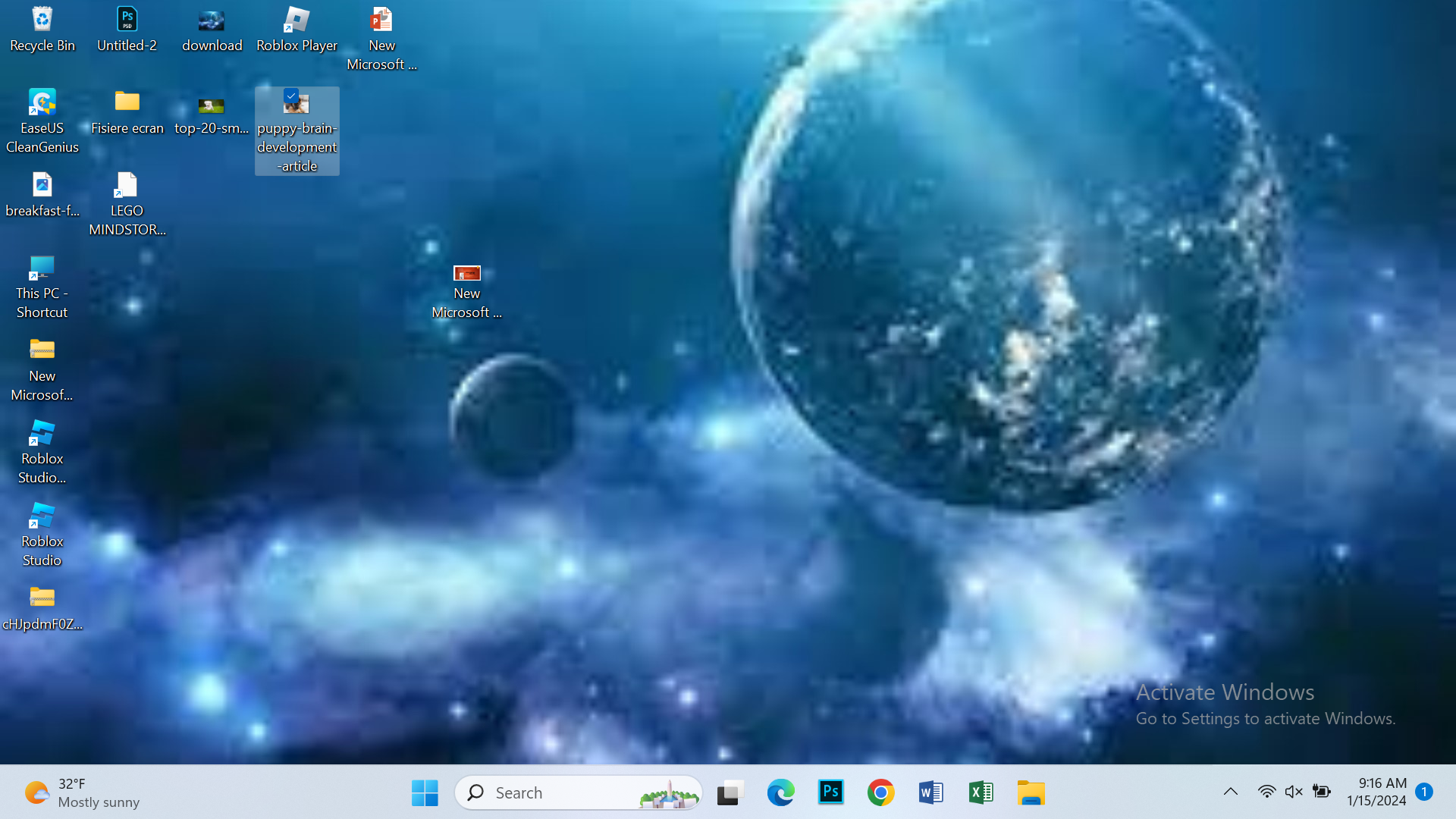Select the This PC - Shortcut icon
Screen dimensions: 1456x819
(42, 287)
